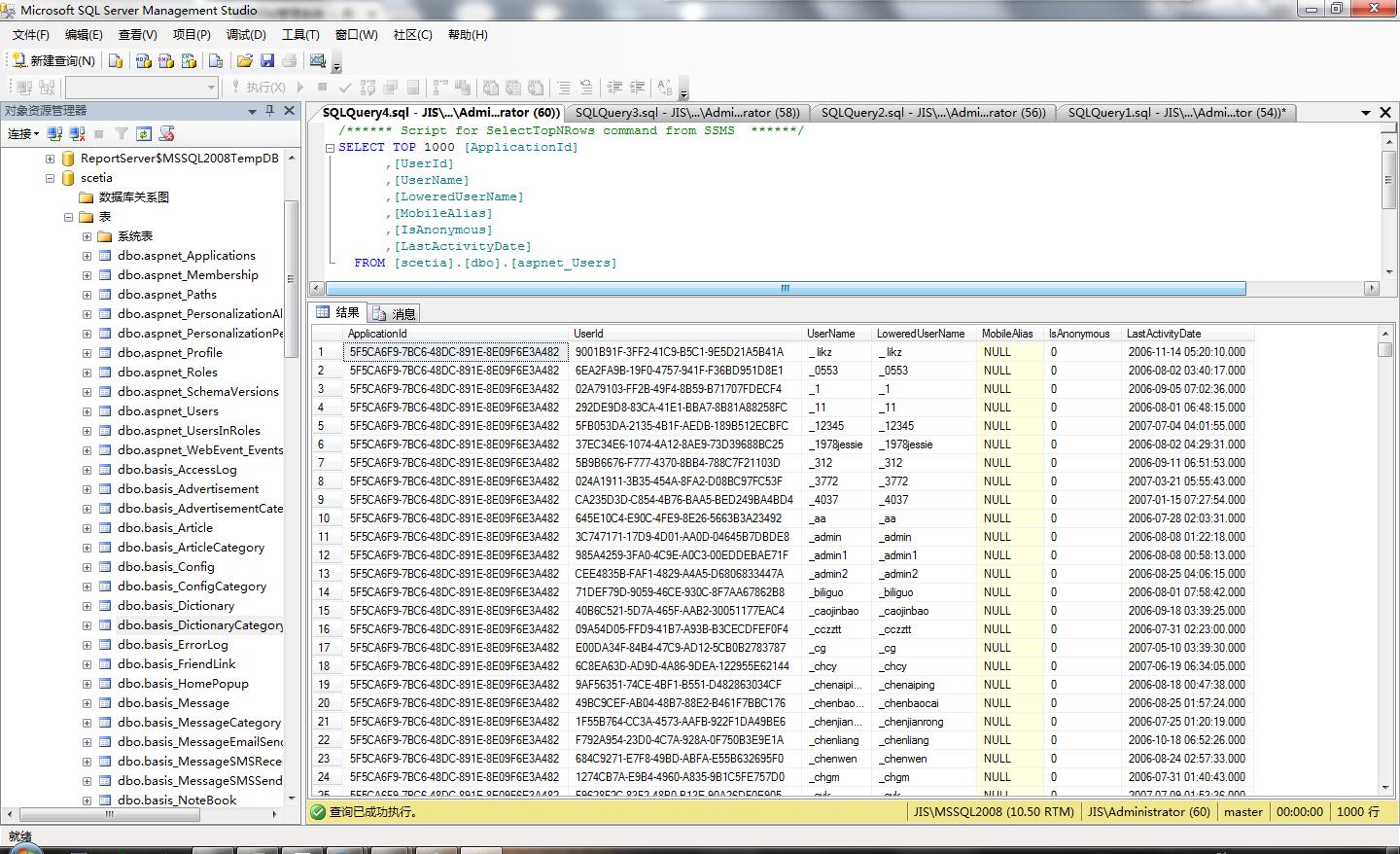
Task: Click Object Explorer Disconnect icon
Action: (x=77, y=133)
